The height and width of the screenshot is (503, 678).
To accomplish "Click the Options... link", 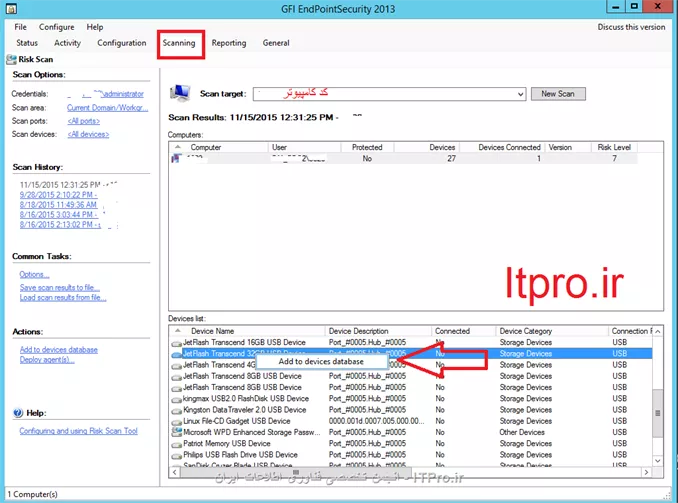I will (35, 275).
